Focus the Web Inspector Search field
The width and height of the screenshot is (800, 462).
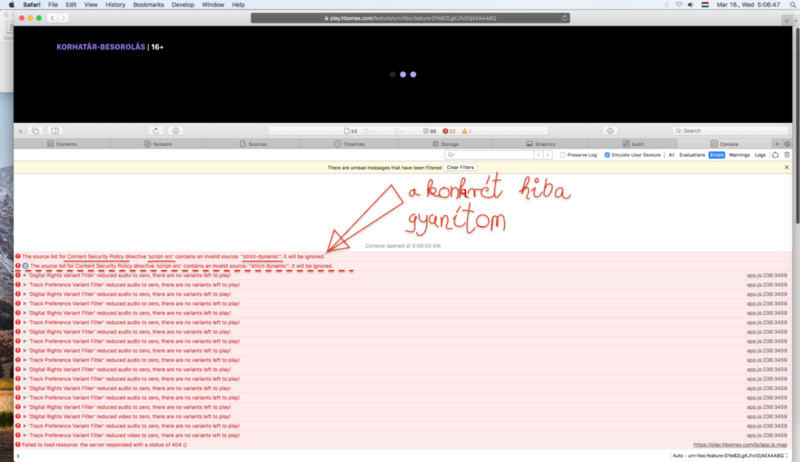tap(730, 131)
